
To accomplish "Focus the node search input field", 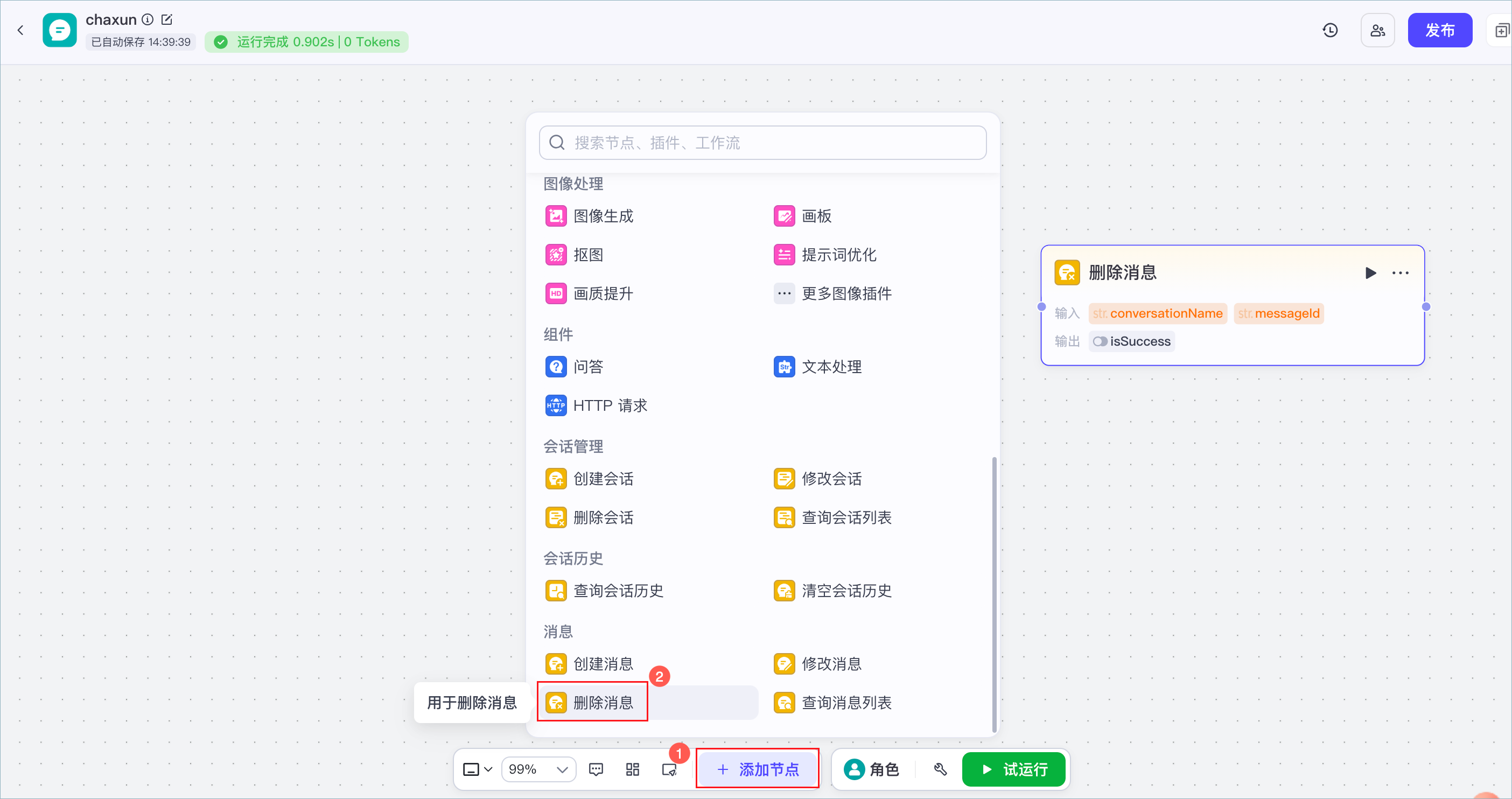I will 762,143.
